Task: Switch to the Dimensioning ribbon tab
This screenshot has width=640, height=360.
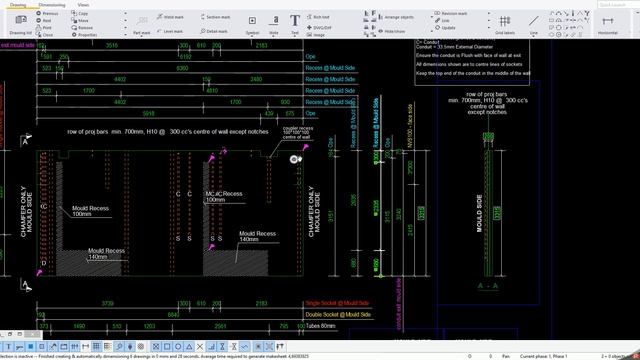Action: (52, 5)
